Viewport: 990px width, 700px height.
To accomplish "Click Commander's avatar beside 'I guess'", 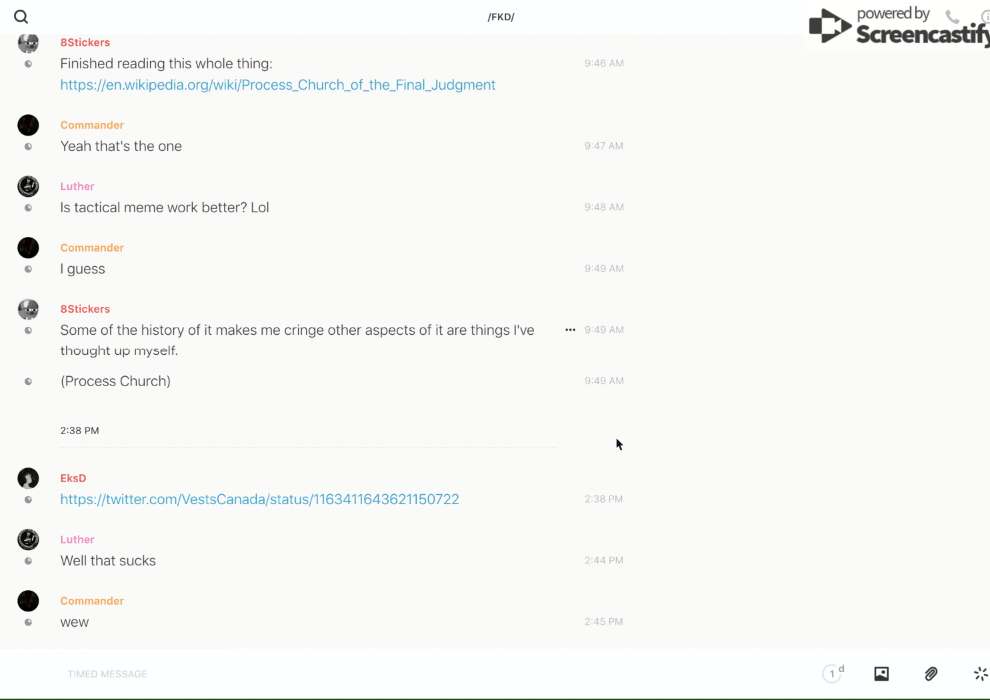I will tap(28, 248).
